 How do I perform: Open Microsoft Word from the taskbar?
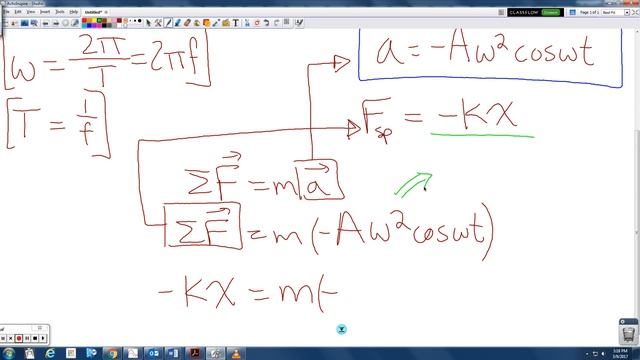[174, 353]
